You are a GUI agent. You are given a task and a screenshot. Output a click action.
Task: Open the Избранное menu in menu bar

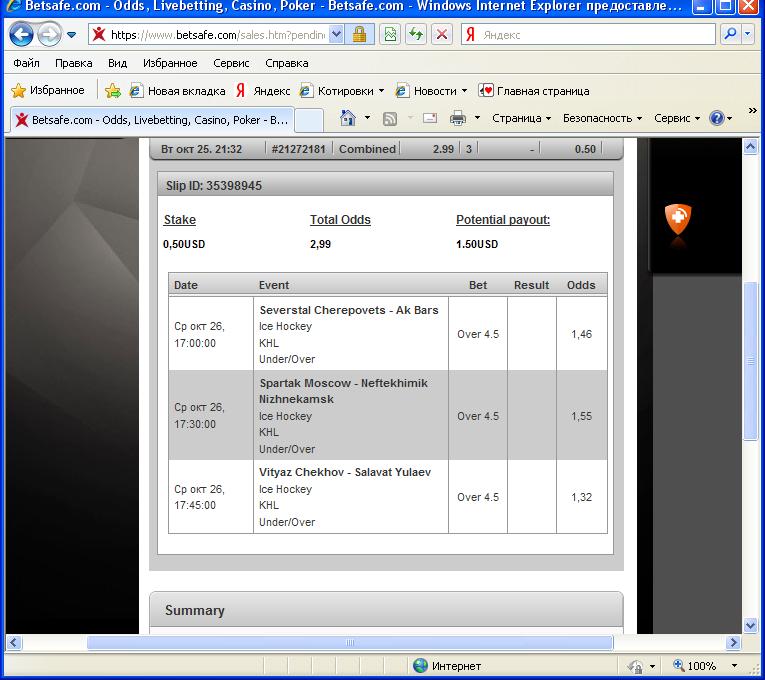170,63
